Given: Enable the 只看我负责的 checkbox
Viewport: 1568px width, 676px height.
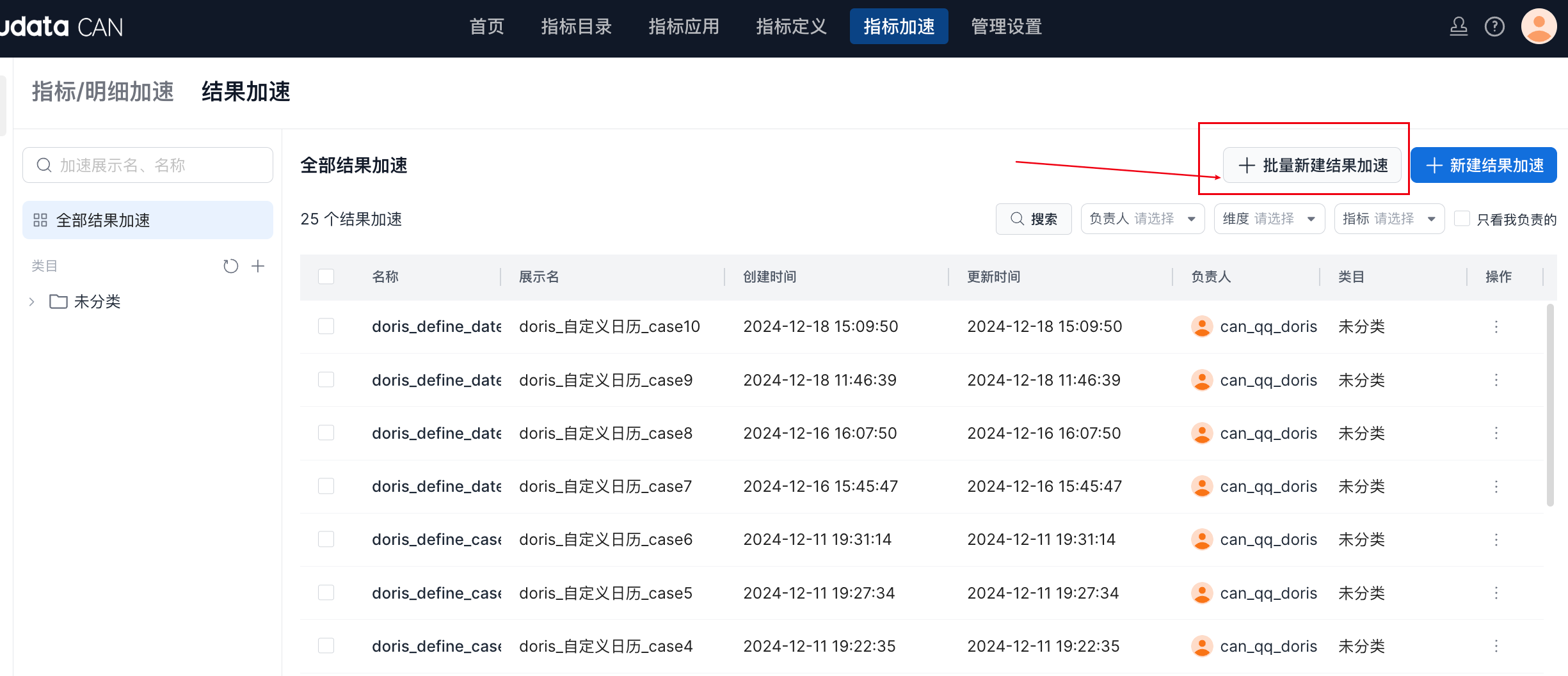Looking at the screenshot, I should pos(1462,219).
